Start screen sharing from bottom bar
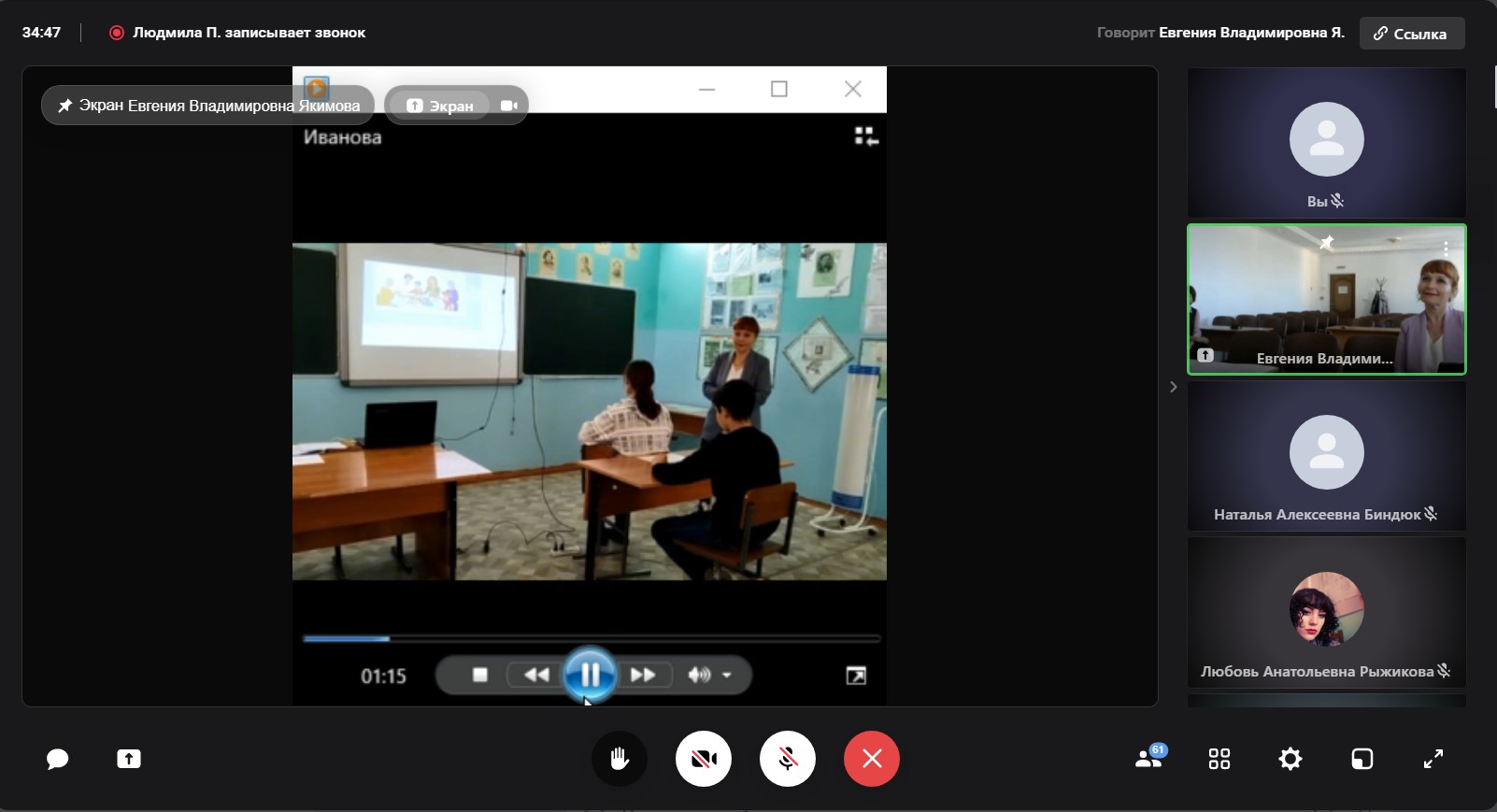 pos(129,759)
